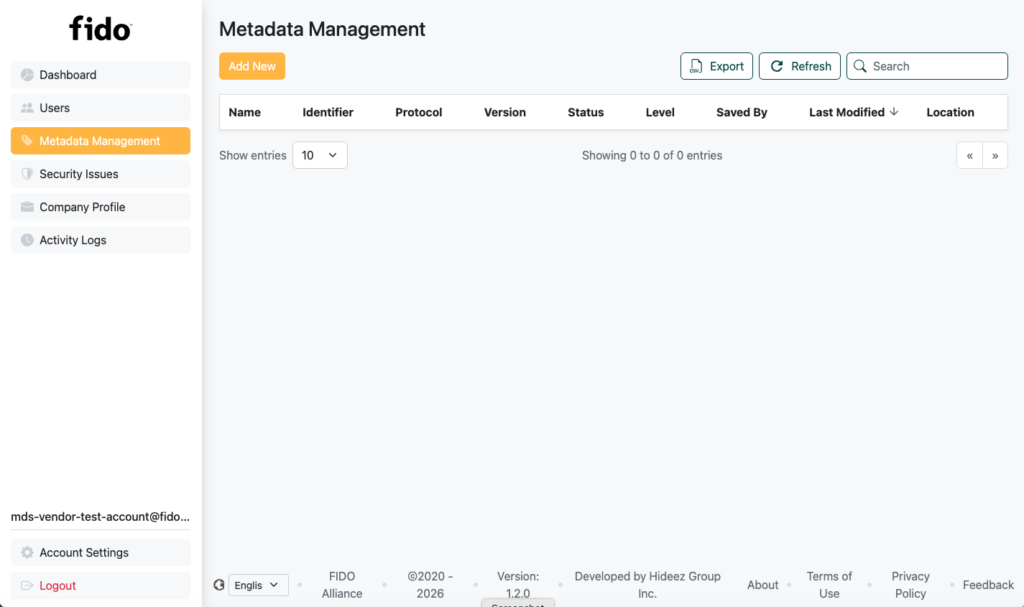1024x607 pixels.
Task: Click the Add New button
Action: coord(252,66)
